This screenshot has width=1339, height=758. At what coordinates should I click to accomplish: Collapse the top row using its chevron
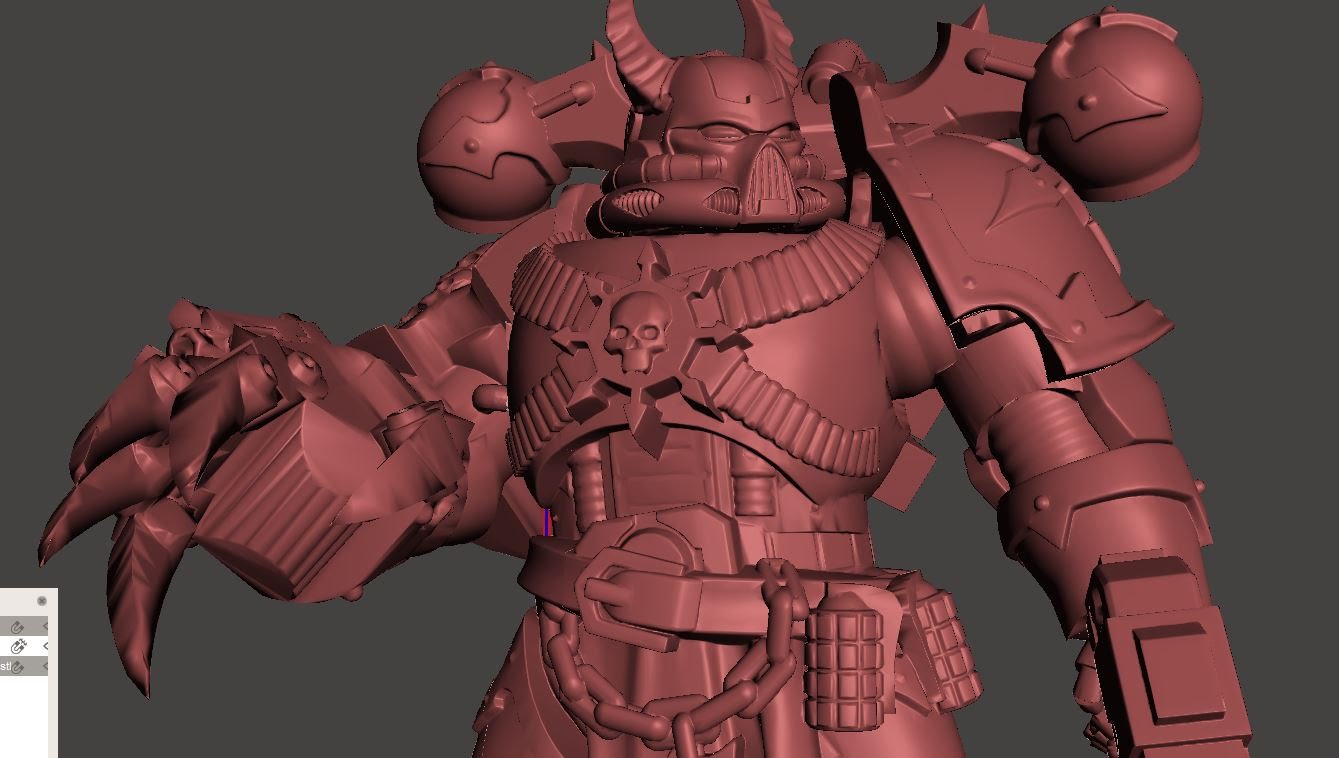point(46,625)
